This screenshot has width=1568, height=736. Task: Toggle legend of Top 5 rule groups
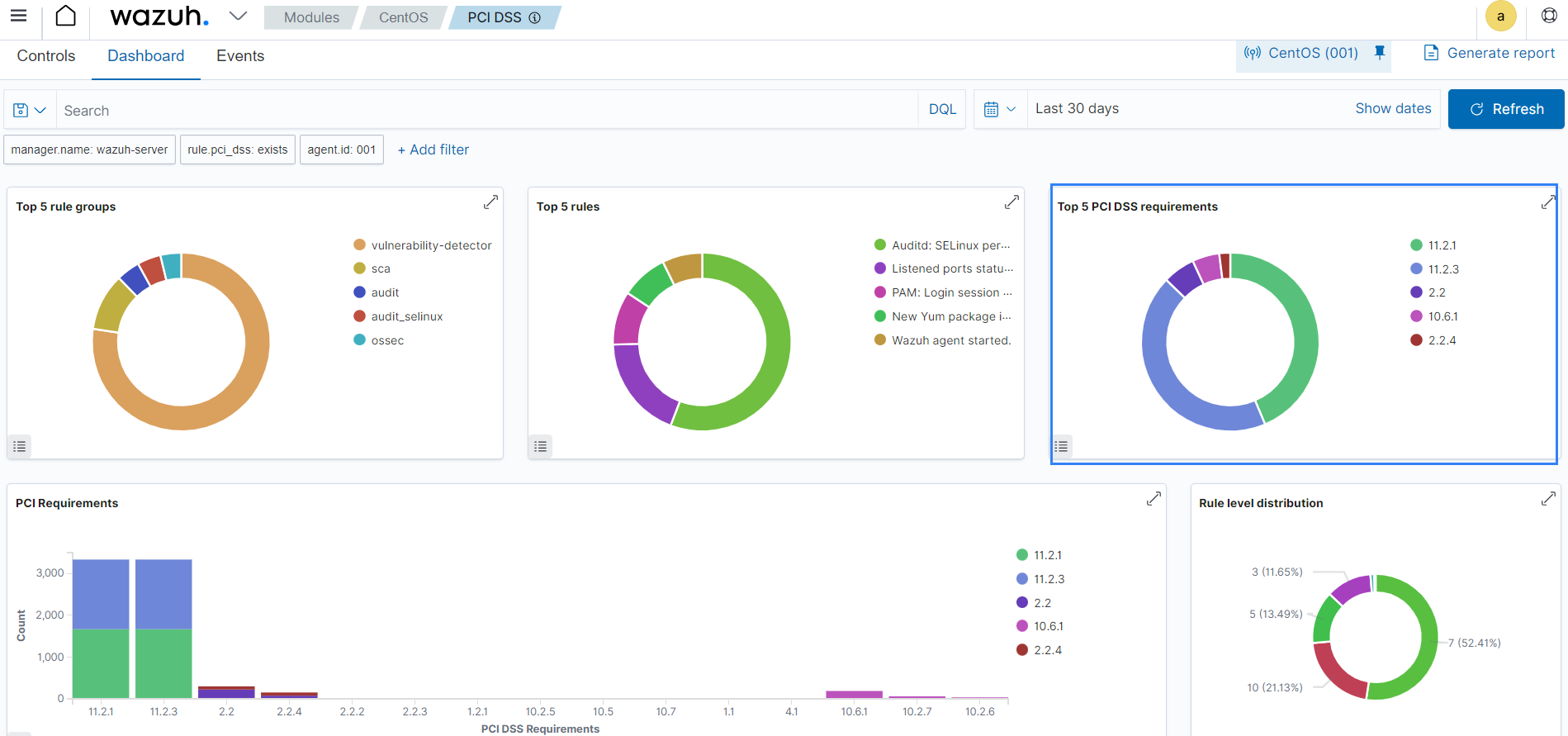pyautogui.click(x=20, y=446)
